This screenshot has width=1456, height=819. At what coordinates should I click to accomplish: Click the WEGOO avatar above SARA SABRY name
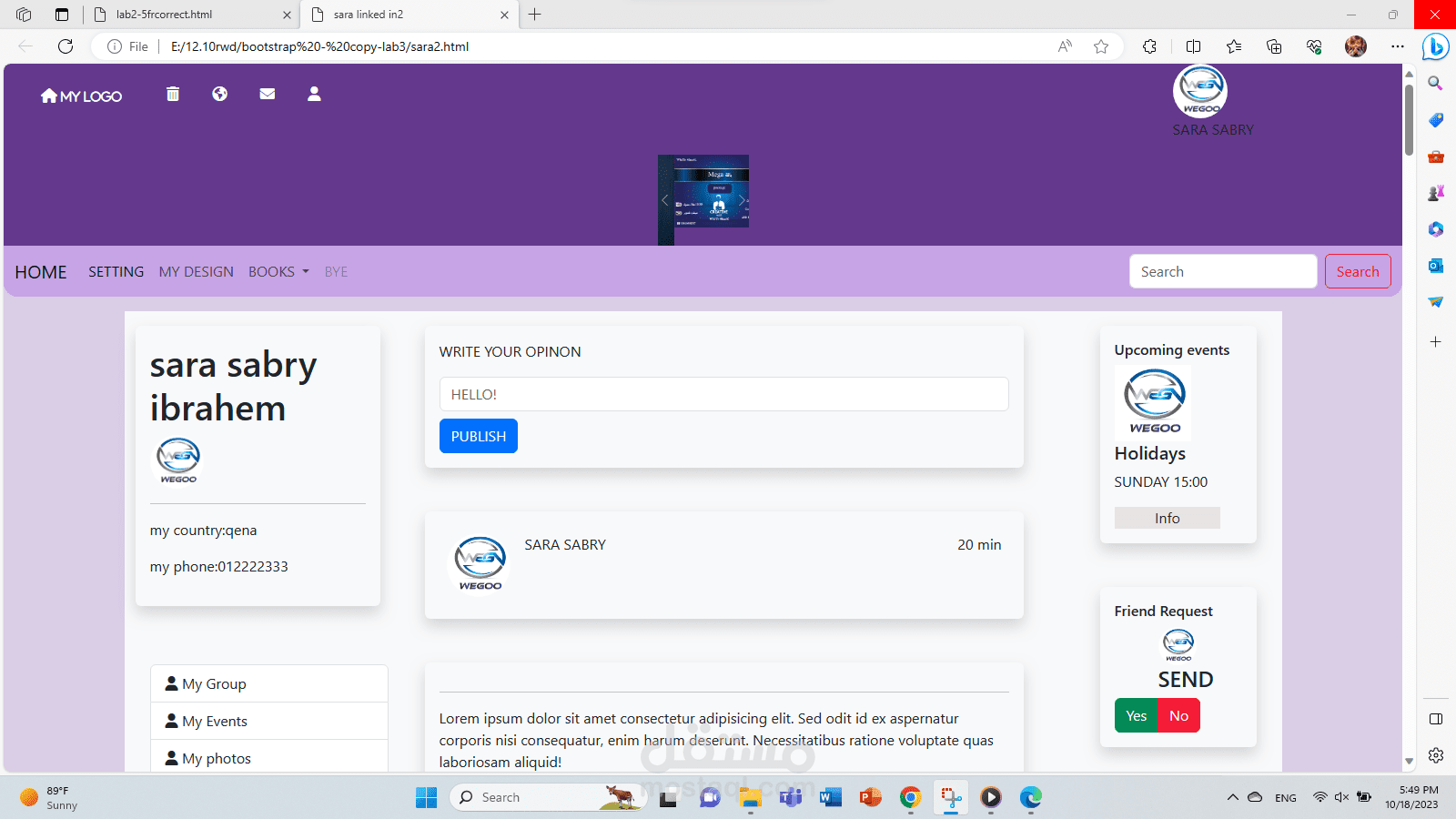tap(1200, 91)
